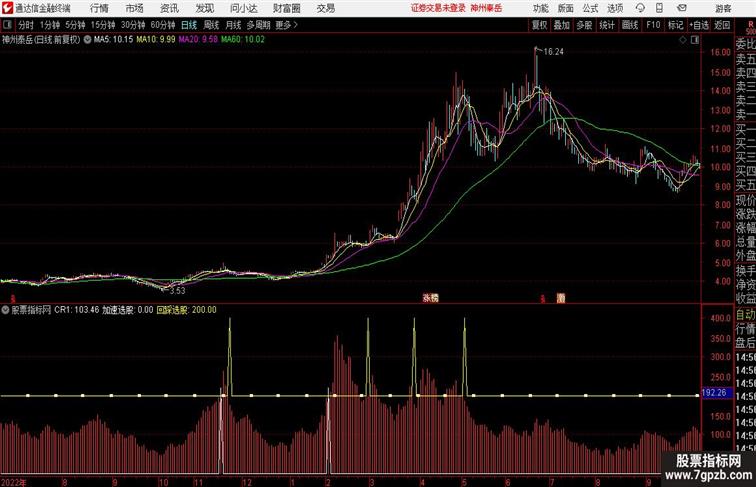
Task: Open the 版面 menu
Action: click(566, 8)
